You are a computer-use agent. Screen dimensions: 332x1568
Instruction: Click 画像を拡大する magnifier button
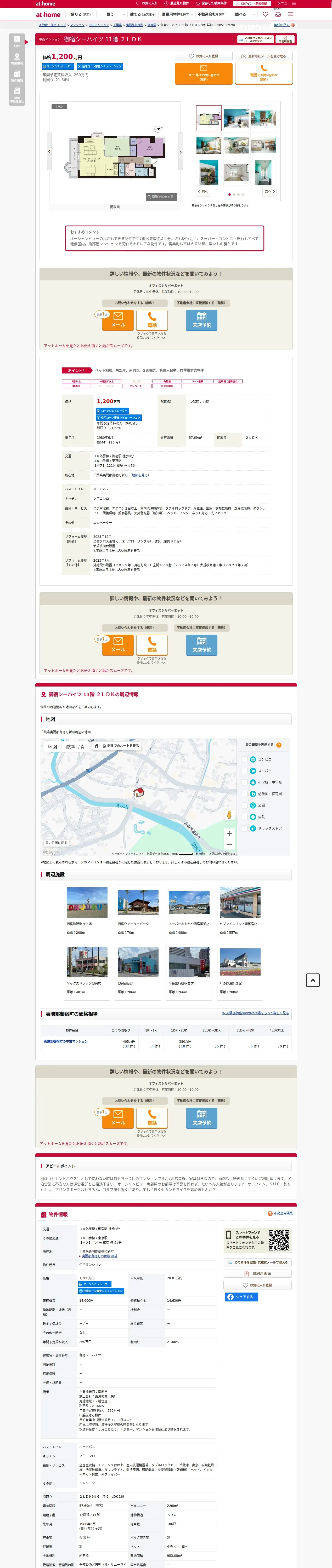click(161, 197)
